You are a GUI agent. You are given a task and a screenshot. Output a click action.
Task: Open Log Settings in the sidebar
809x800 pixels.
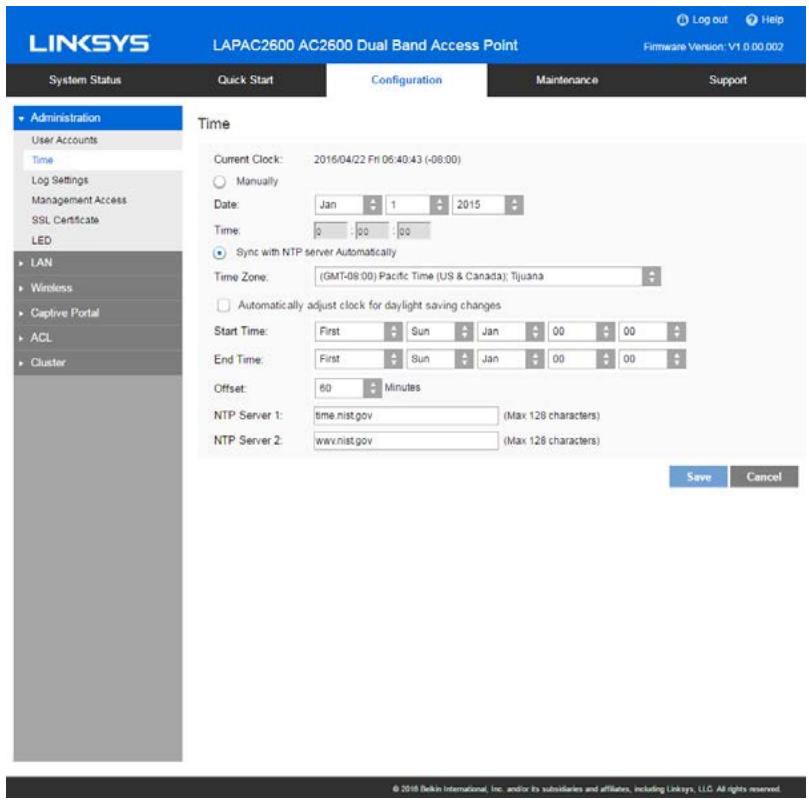click(60, 180)
